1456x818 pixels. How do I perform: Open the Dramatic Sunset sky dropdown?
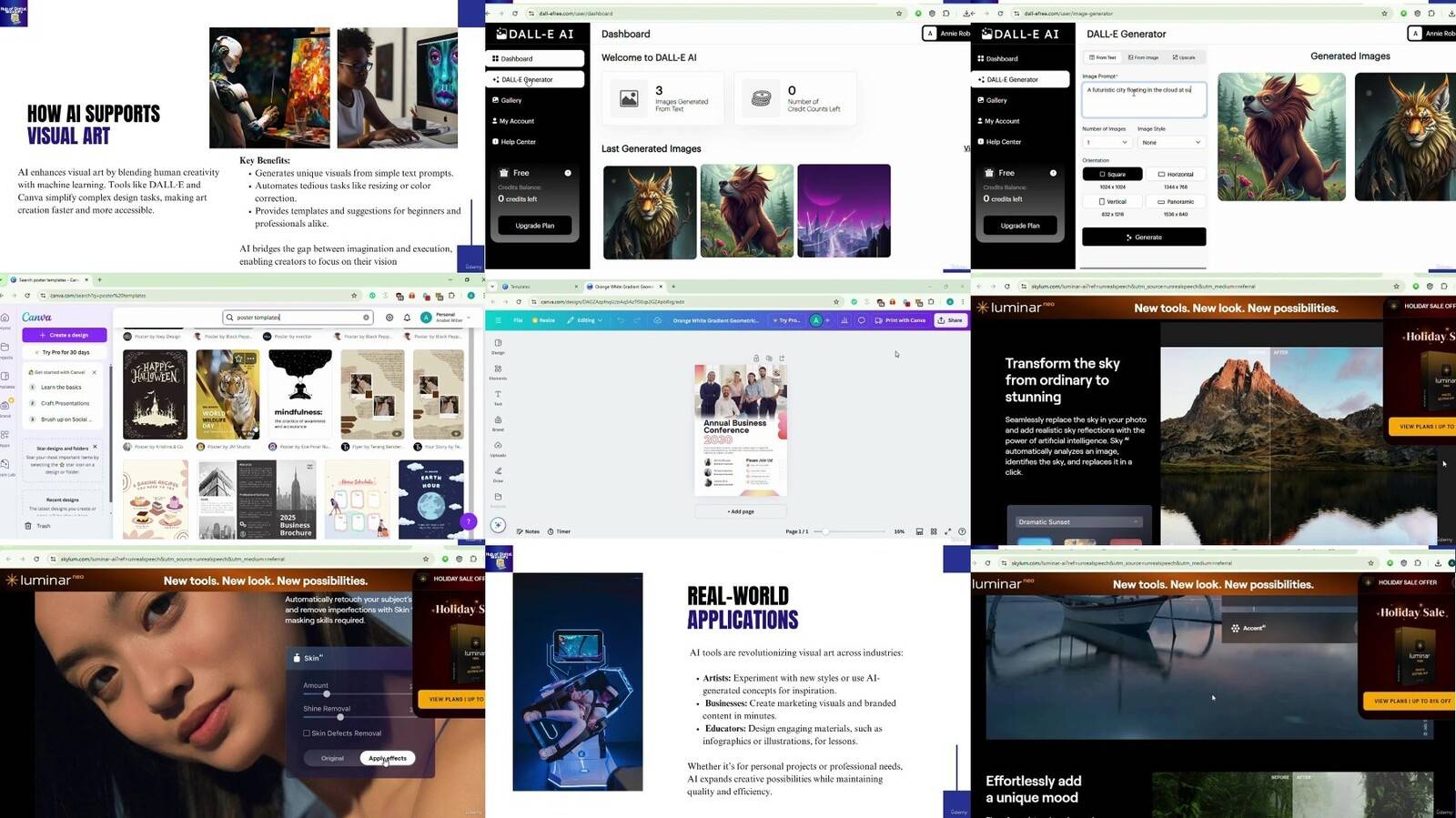(x=1078, y=522)
